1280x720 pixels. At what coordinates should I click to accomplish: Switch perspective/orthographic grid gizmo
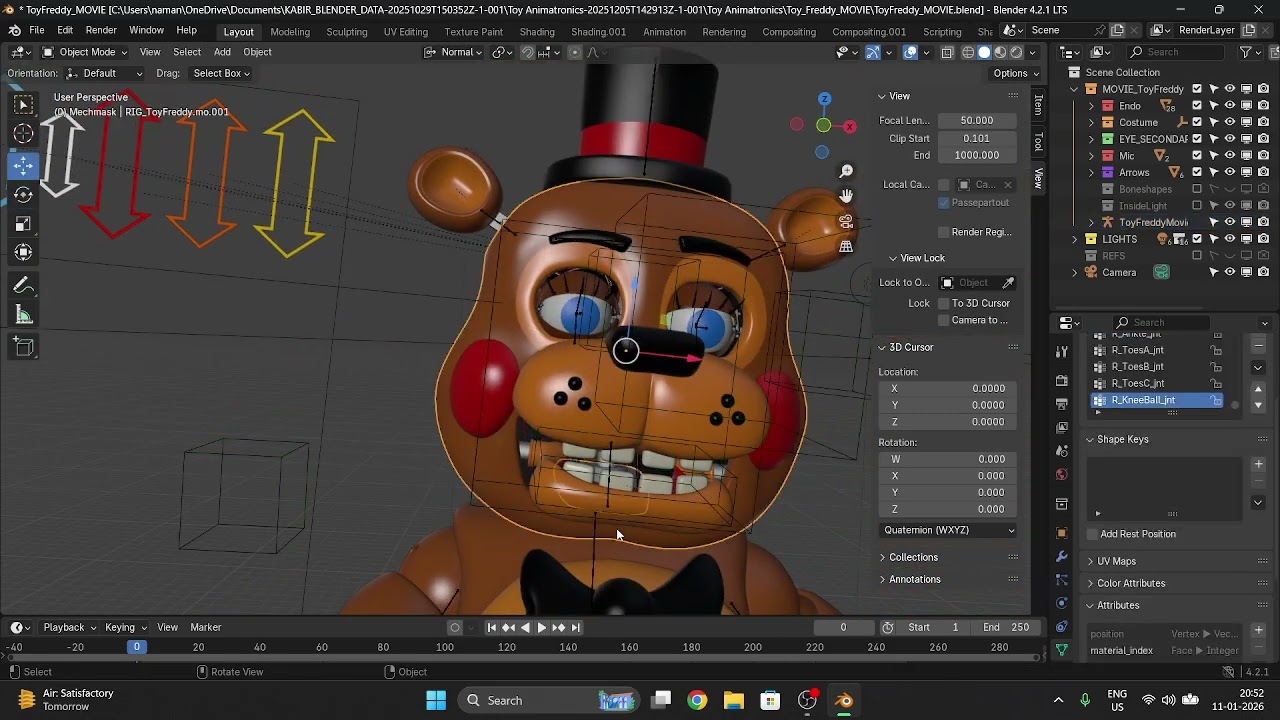point(846,246)
